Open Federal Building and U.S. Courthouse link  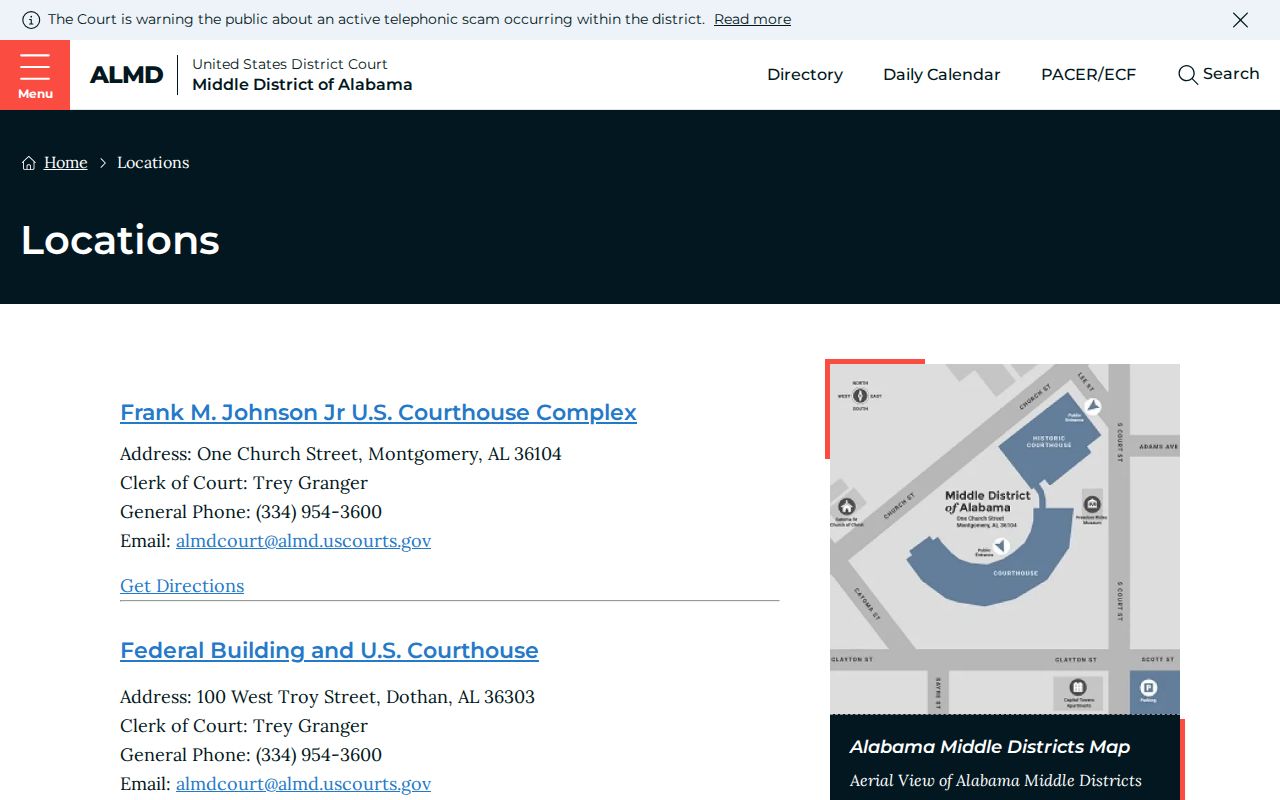[x=329, y=650]
